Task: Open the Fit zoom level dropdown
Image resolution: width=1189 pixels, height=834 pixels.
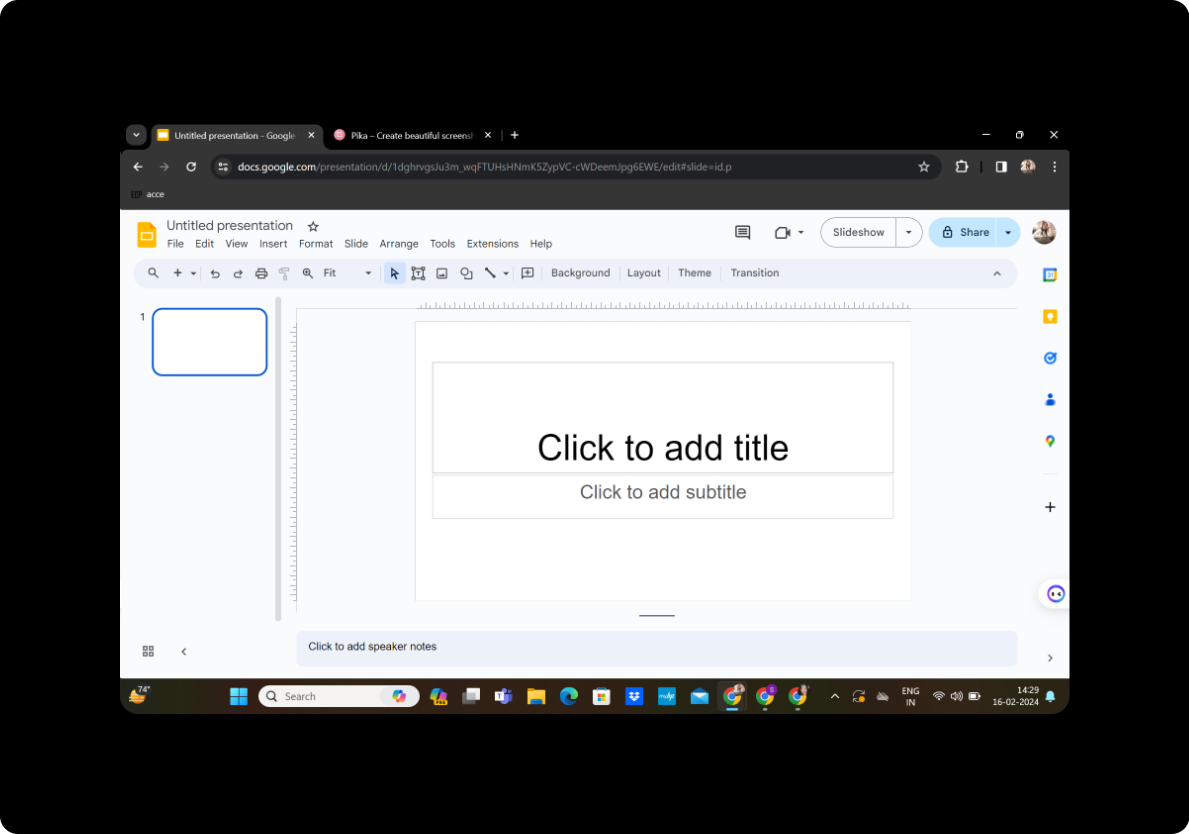Action: click(347, 273)
